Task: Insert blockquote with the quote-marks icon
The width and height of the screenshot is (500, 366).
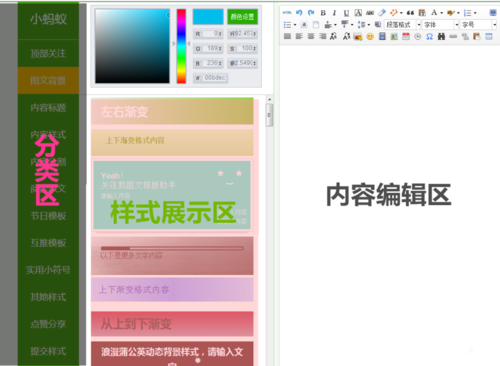Action: point(410,13)
